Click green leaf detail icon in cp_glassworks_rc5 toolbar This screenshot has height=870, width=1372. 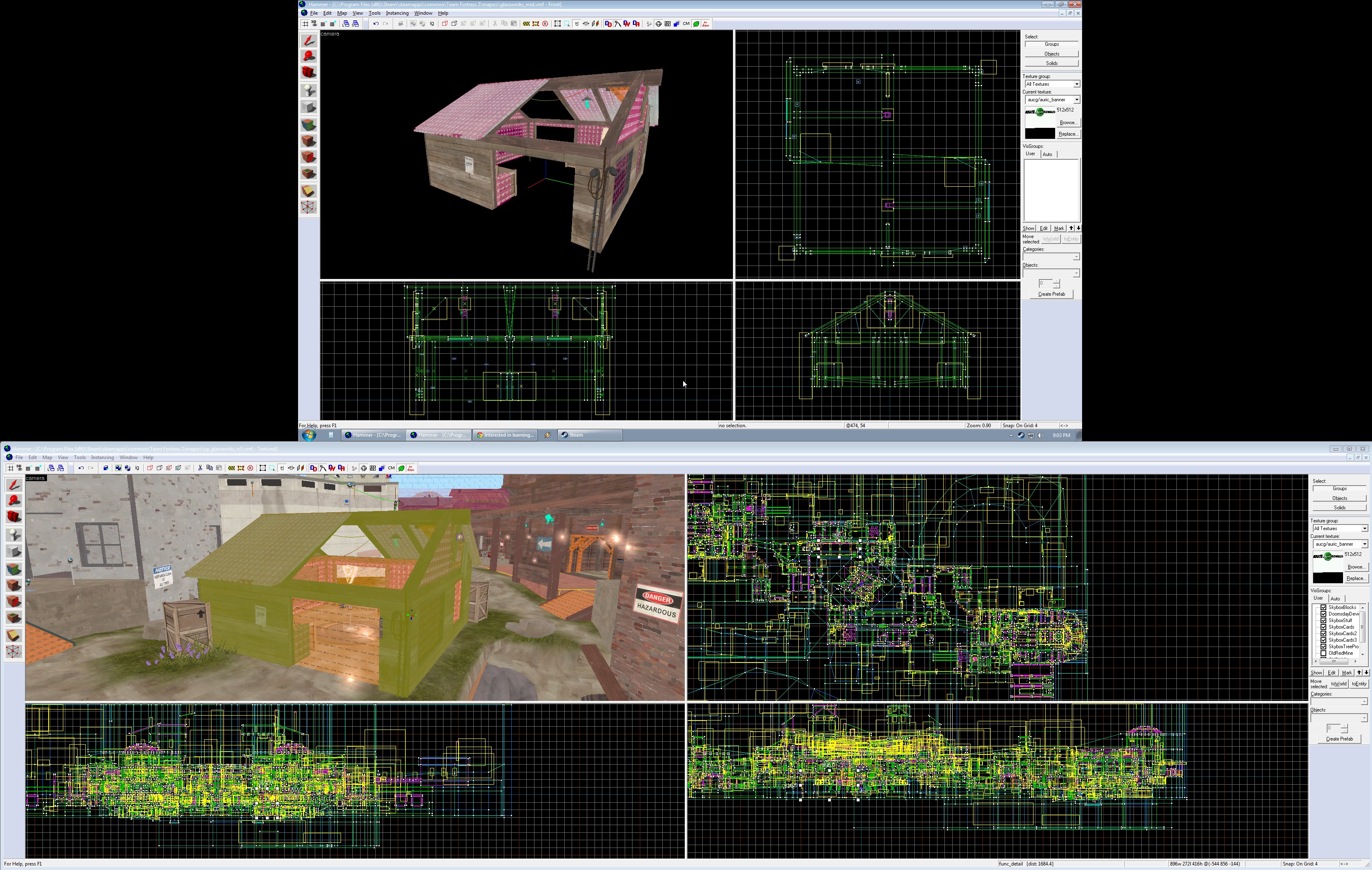[x=401, y=468]
